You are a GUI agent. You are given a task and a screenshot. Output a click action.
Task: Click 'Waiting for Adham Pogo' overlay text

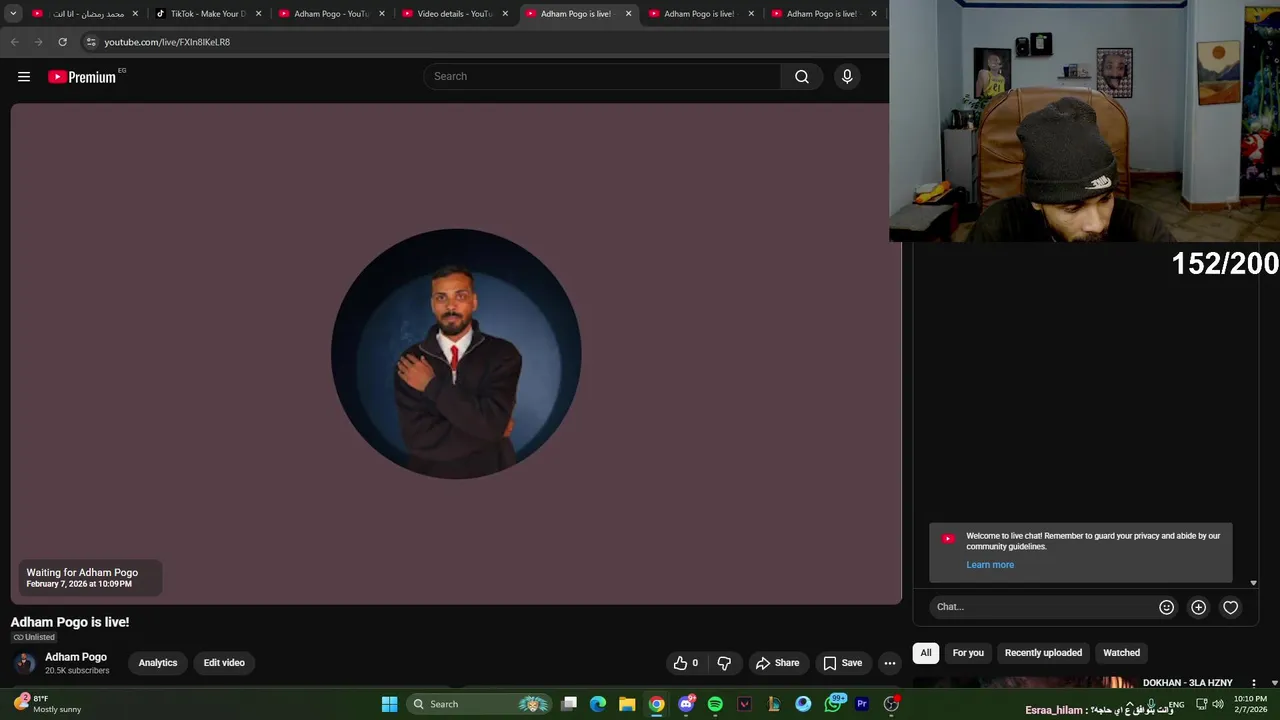(82, 573)
